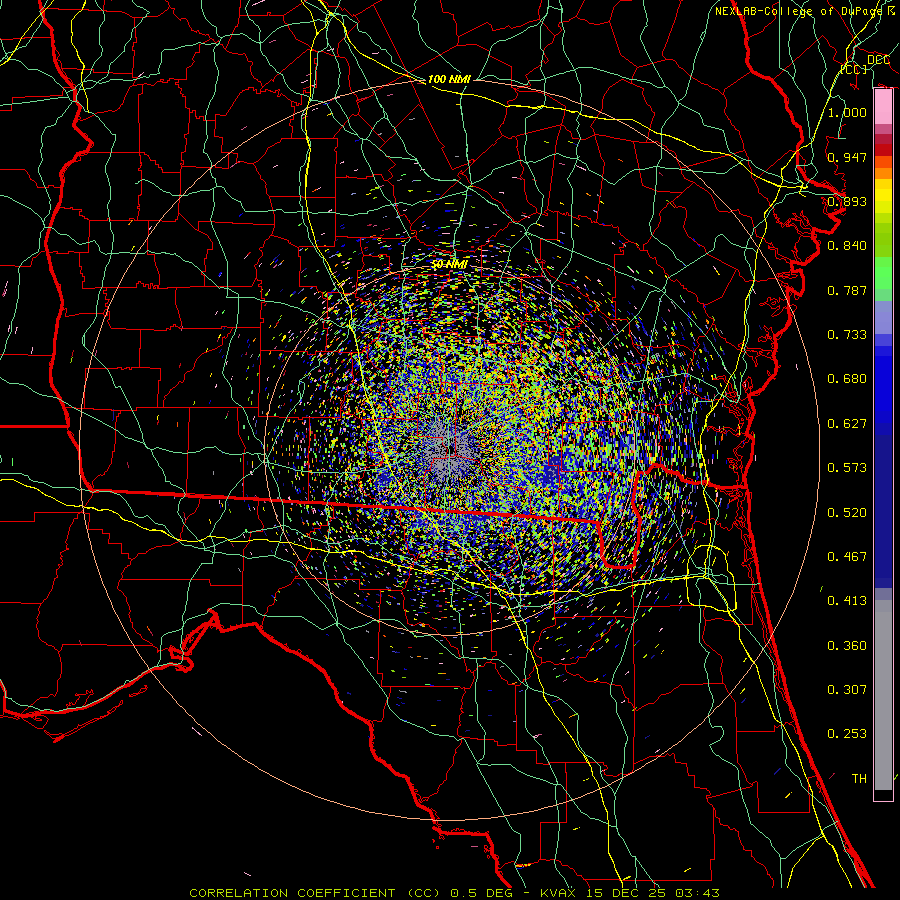The height and width of the screenshot is (900, 900).
Task: Click the CORRELATION COEFFICIENT caption at bottom
Action: 454,893
